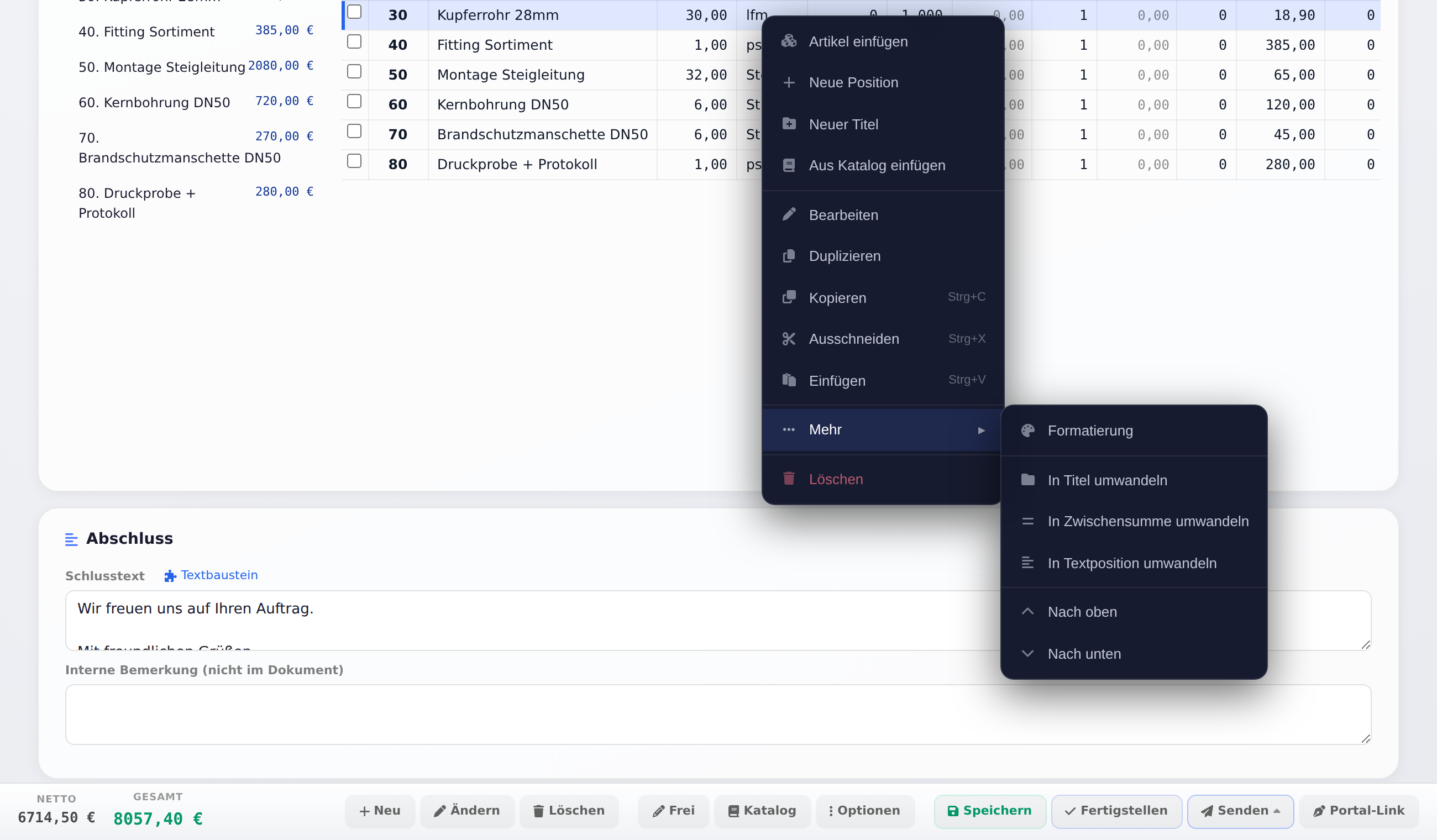Click the pencil icon next to Bearbeiten
The width and height of the screenshot is (1437, 840).
tap(789, 214)
